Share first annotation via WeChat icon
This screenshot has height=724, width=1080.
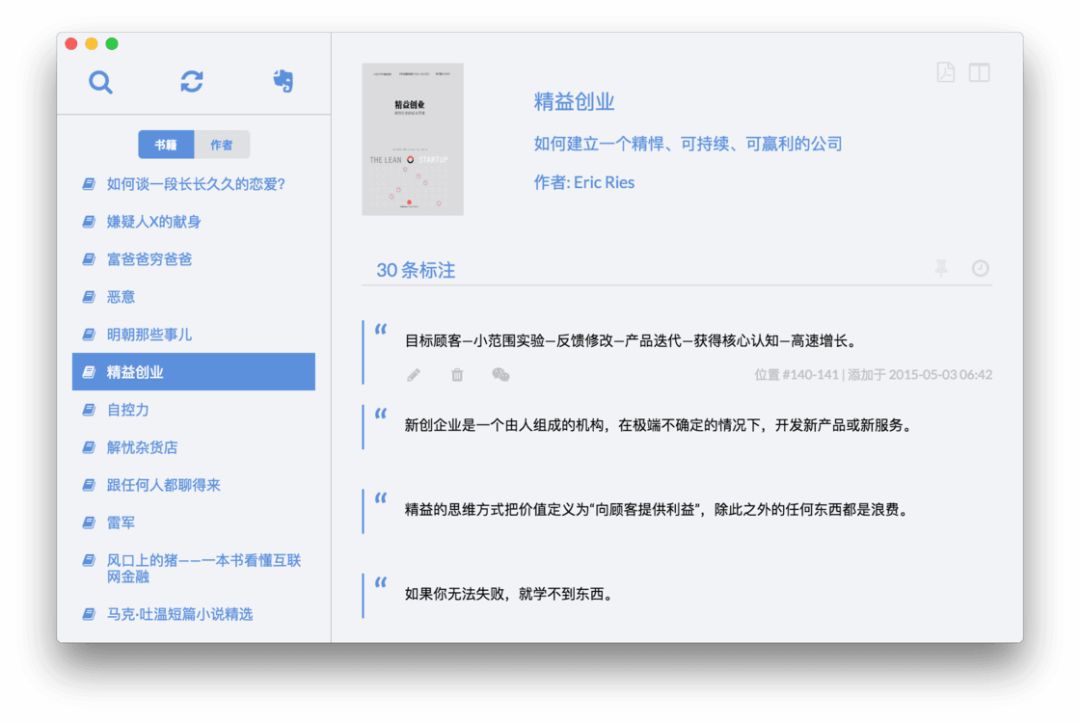[x=501, y=375]
